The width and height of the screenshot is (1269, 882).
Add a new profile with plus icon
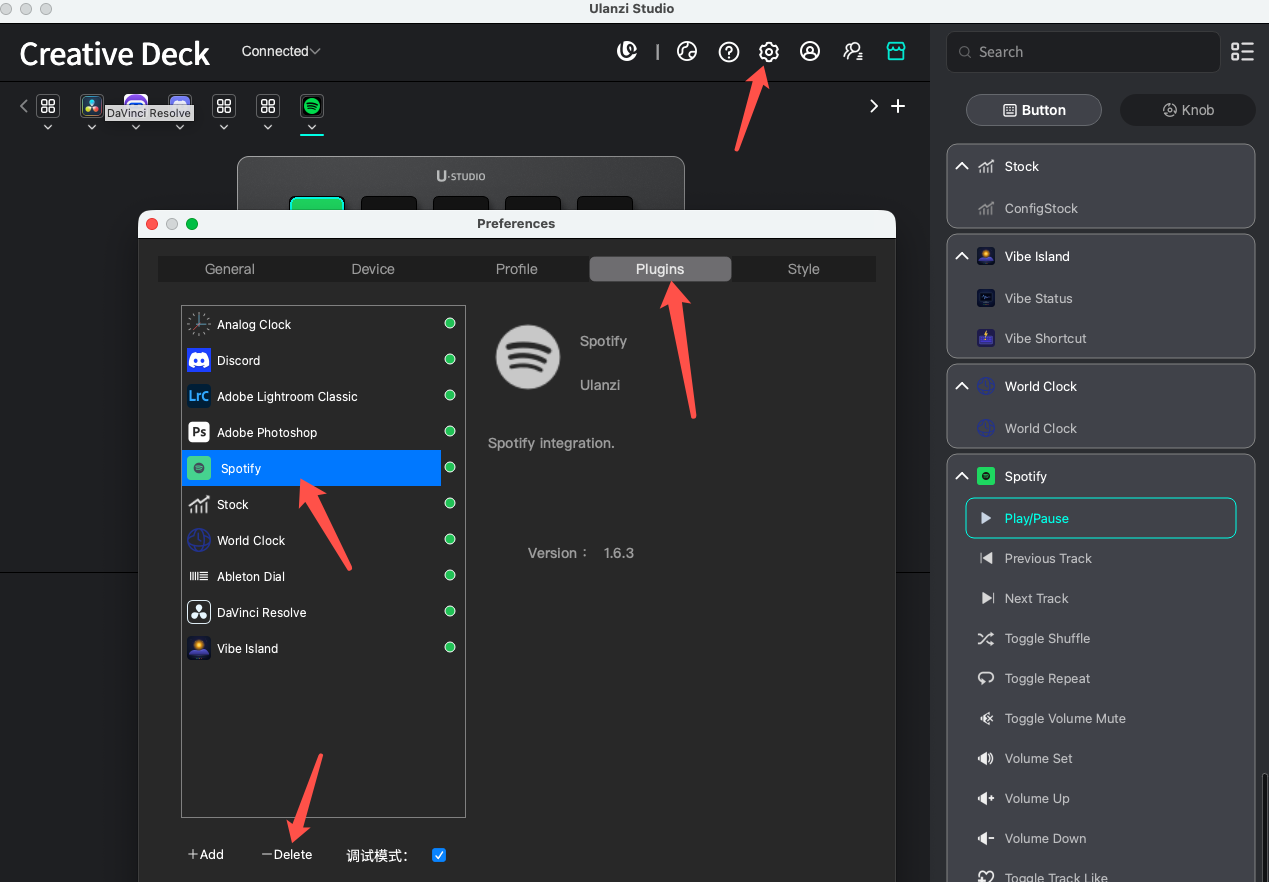[x=898, y=106]
